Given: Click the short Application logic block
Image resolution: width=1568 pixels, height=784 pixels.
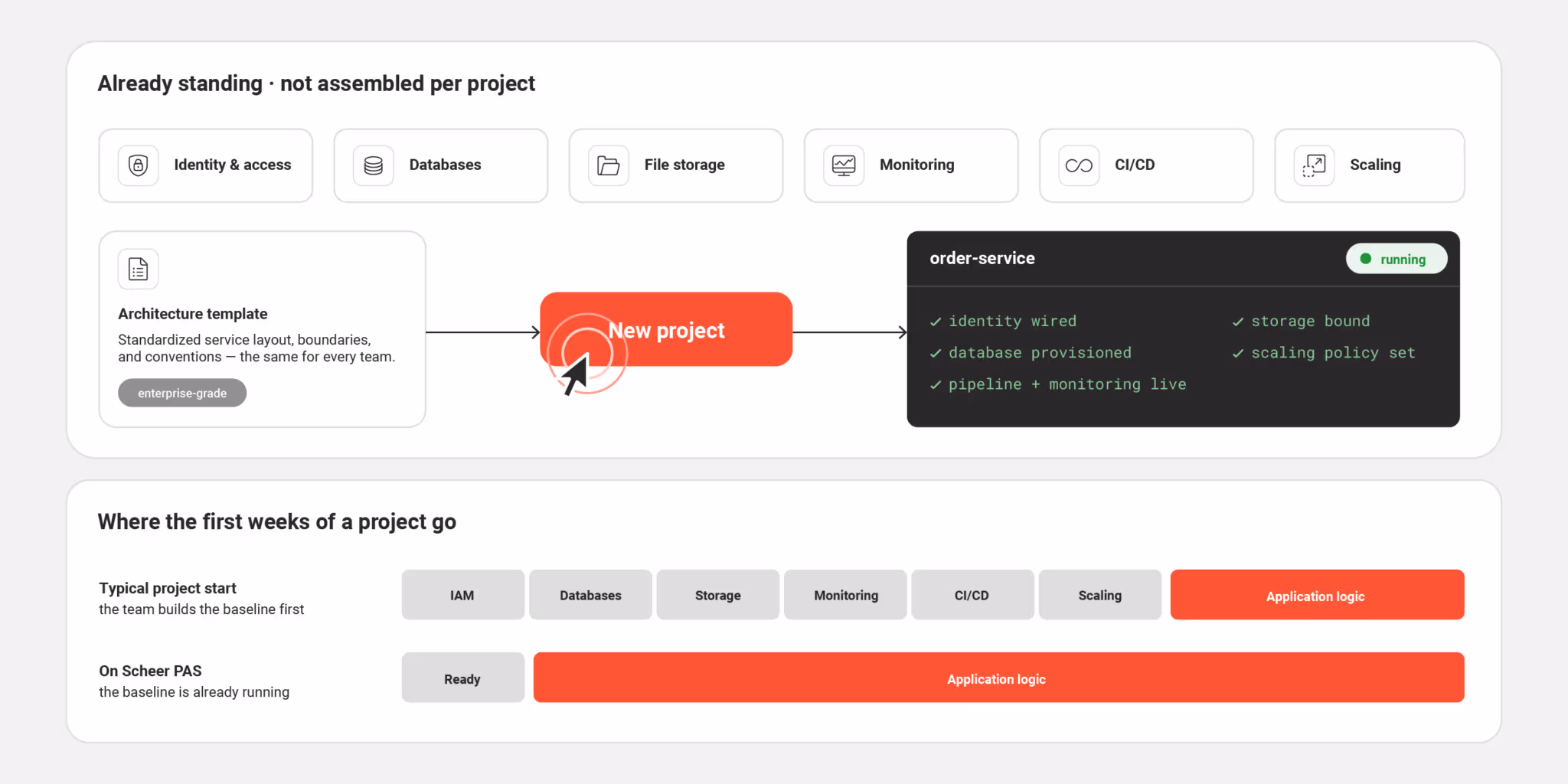Looking at the screenshot, I should pyautogui.click(x=1317, y=595).
